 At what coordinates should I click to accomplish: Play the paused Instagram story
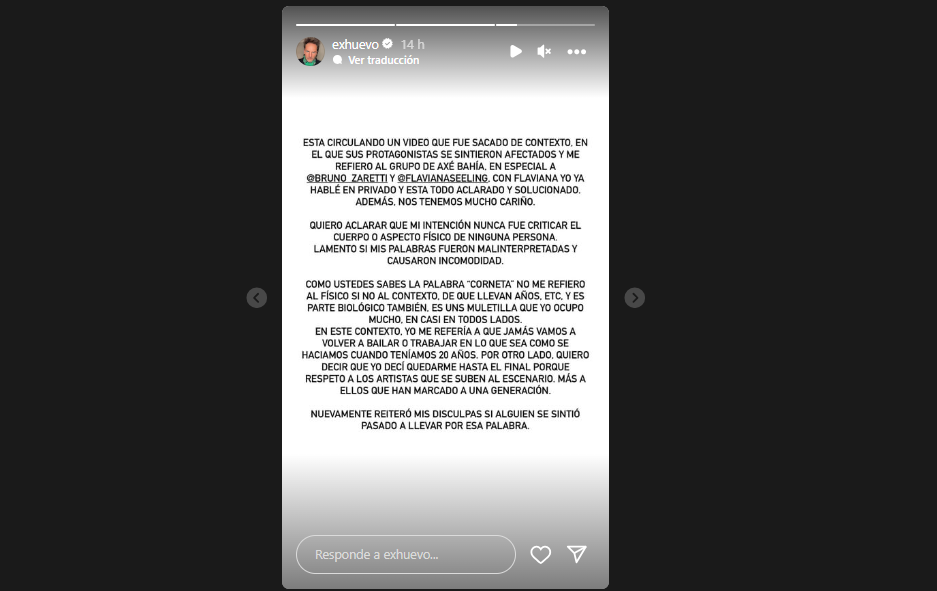[516, 51]
